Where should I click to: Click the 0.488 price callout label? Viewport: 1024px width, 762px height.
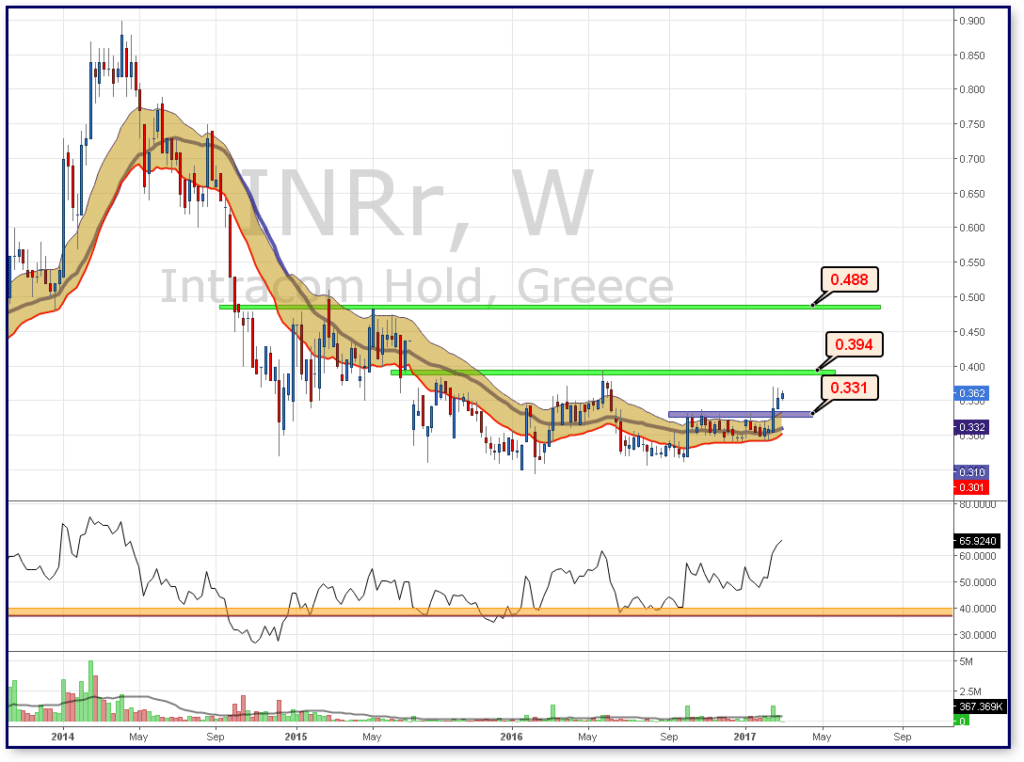[849, 279]
